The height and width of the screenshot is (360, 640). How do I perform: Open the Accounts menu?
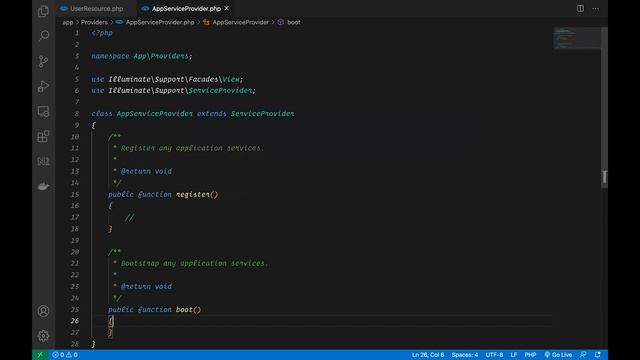43,311
